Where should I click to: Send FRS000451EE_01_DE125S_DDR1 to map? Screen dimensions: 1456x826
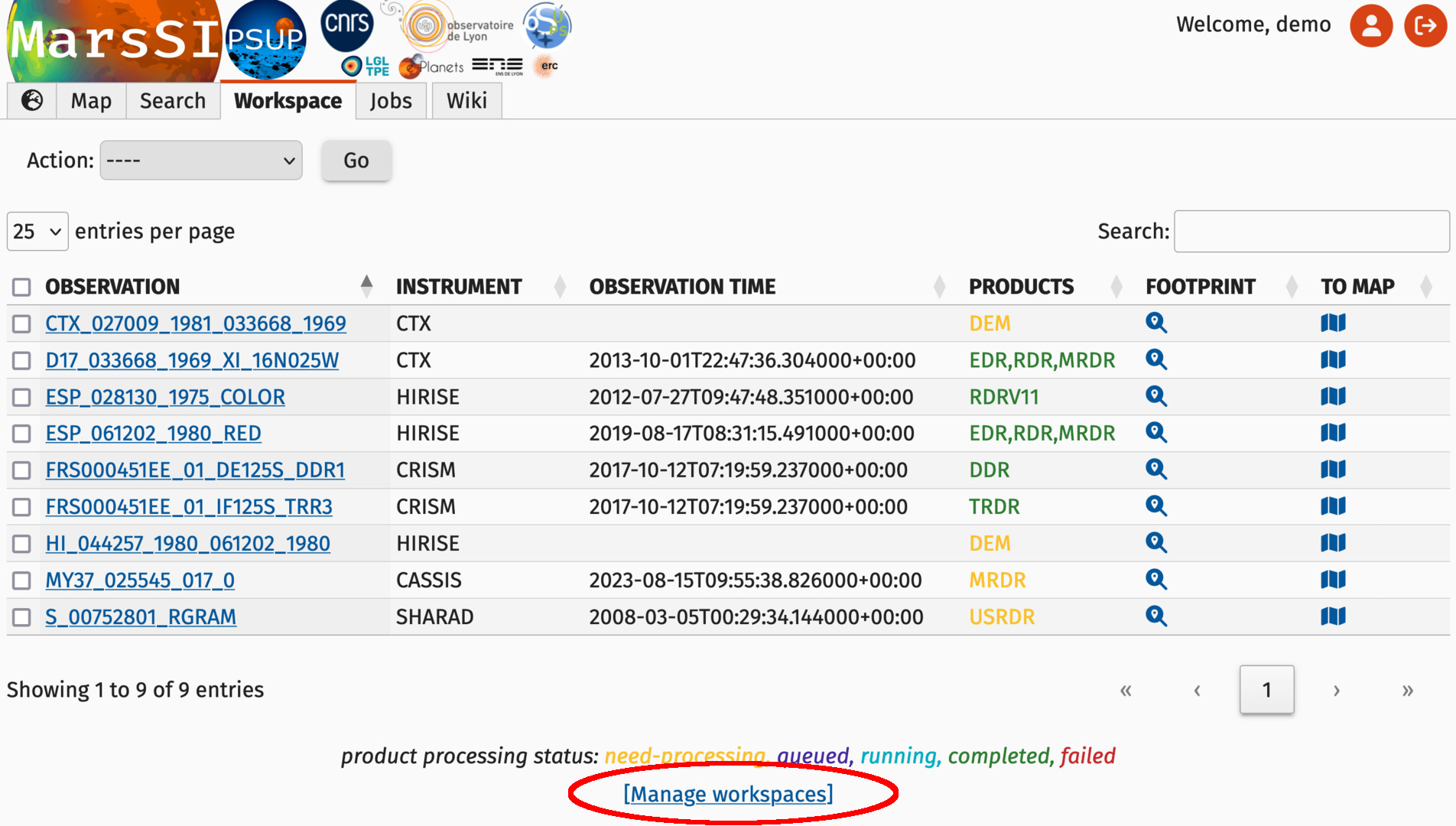coord(1333,470)
